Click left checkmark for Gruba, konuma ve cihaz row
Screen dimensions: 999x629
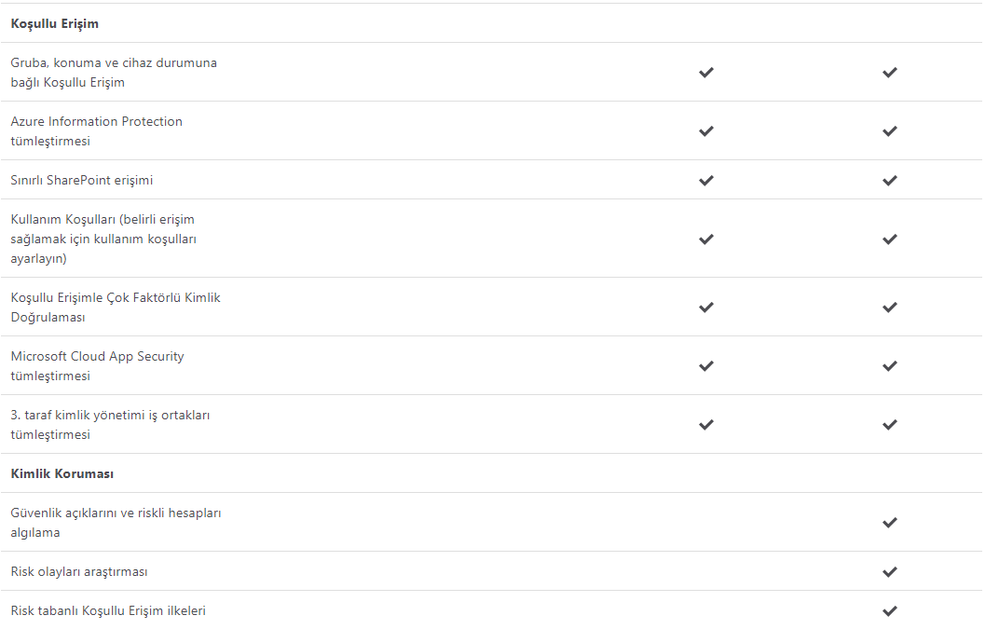pos(706,72)
